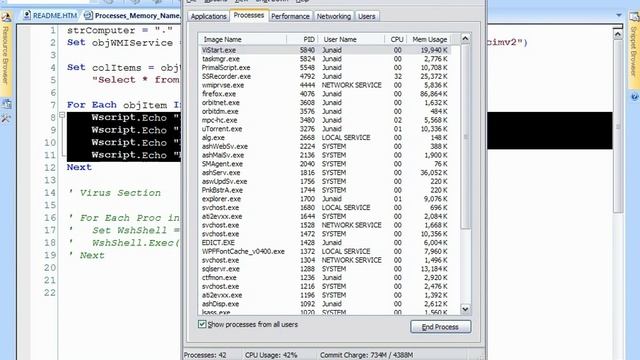Screen dimensions: 640x360
Task: Open the Performance tab
Action: pyautogui.click(x=290, y=16)
